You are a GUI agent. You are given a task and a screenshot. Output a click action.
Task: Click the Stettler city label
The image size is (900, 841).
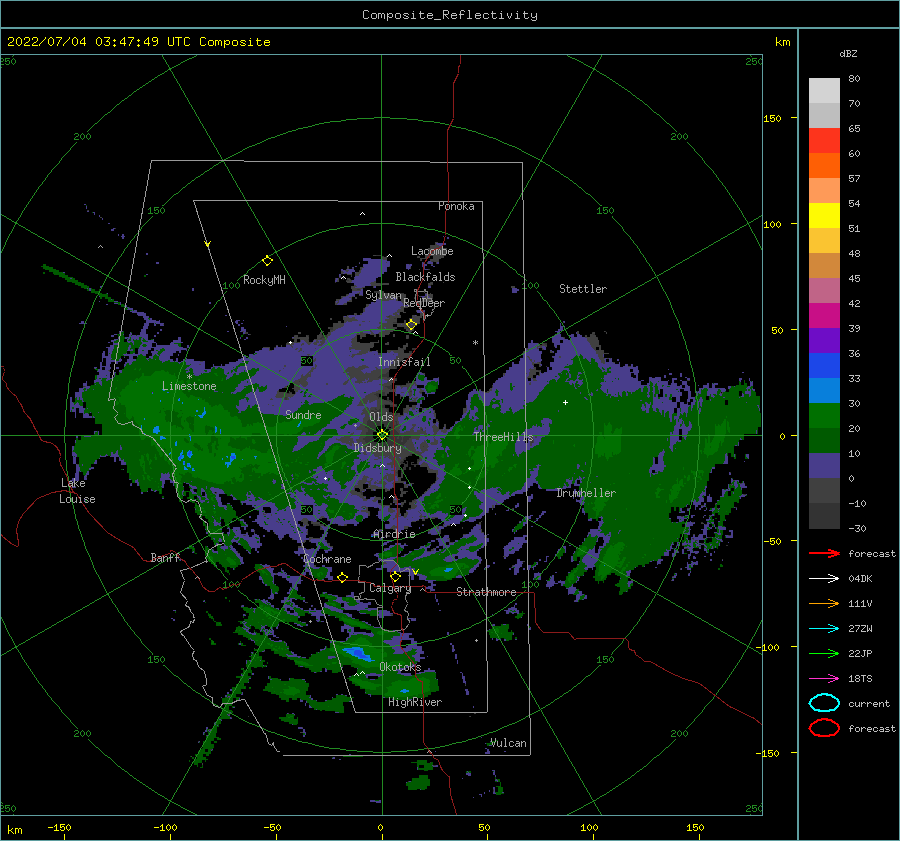pos(583,289)
